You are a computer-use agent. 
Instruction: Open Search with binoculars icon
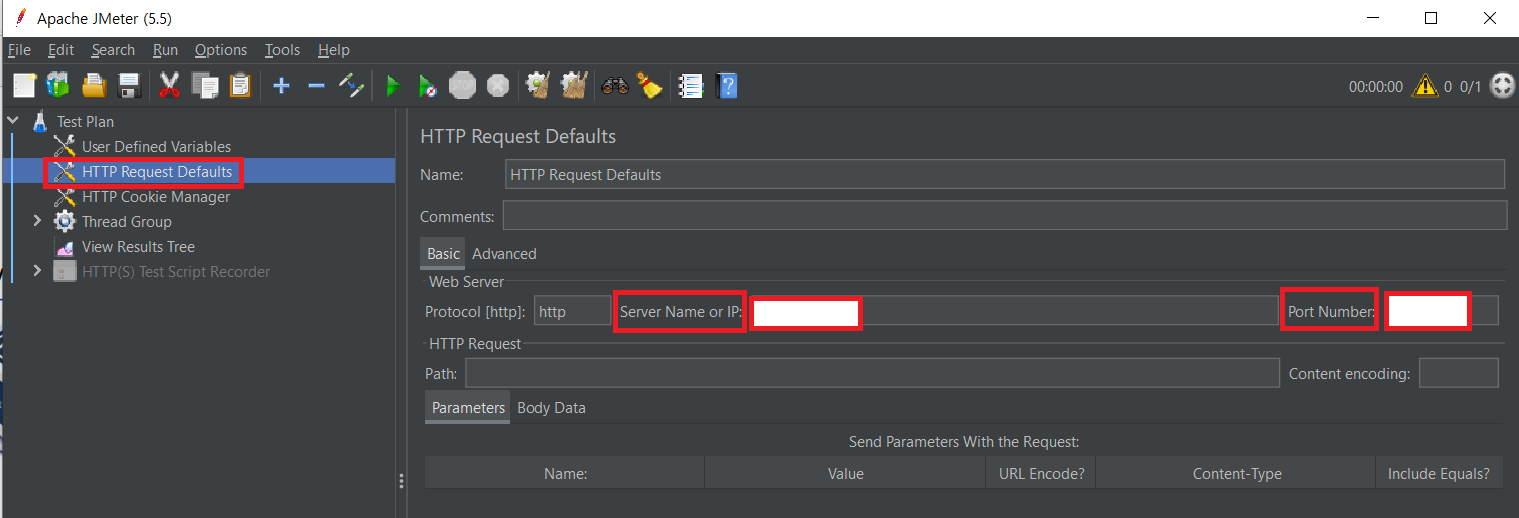(614, 86)
